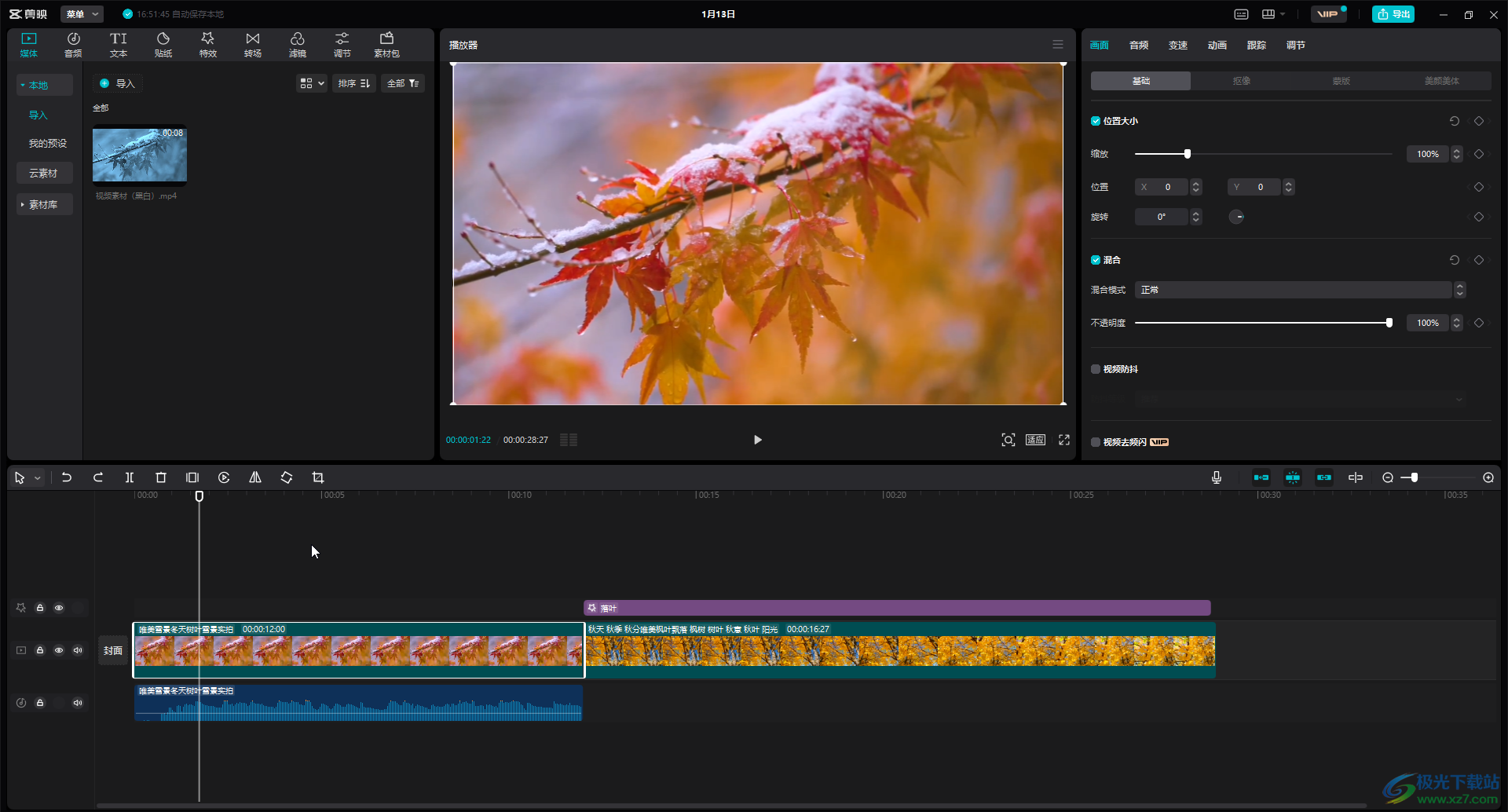Click the undo arrow in timeline toolbar
Viewport: 1508px width, 812px height.
point(67,477)
